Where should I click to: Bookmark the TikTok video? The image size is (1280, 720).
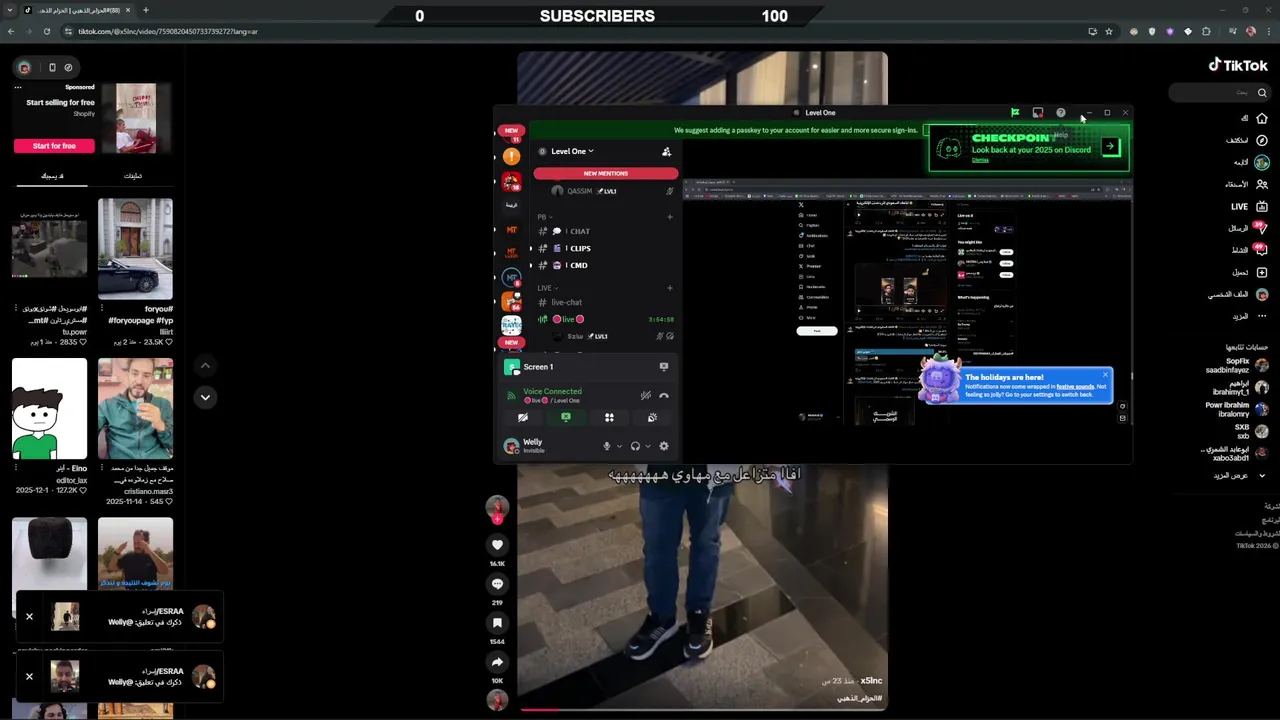click(x=497, y=623)
